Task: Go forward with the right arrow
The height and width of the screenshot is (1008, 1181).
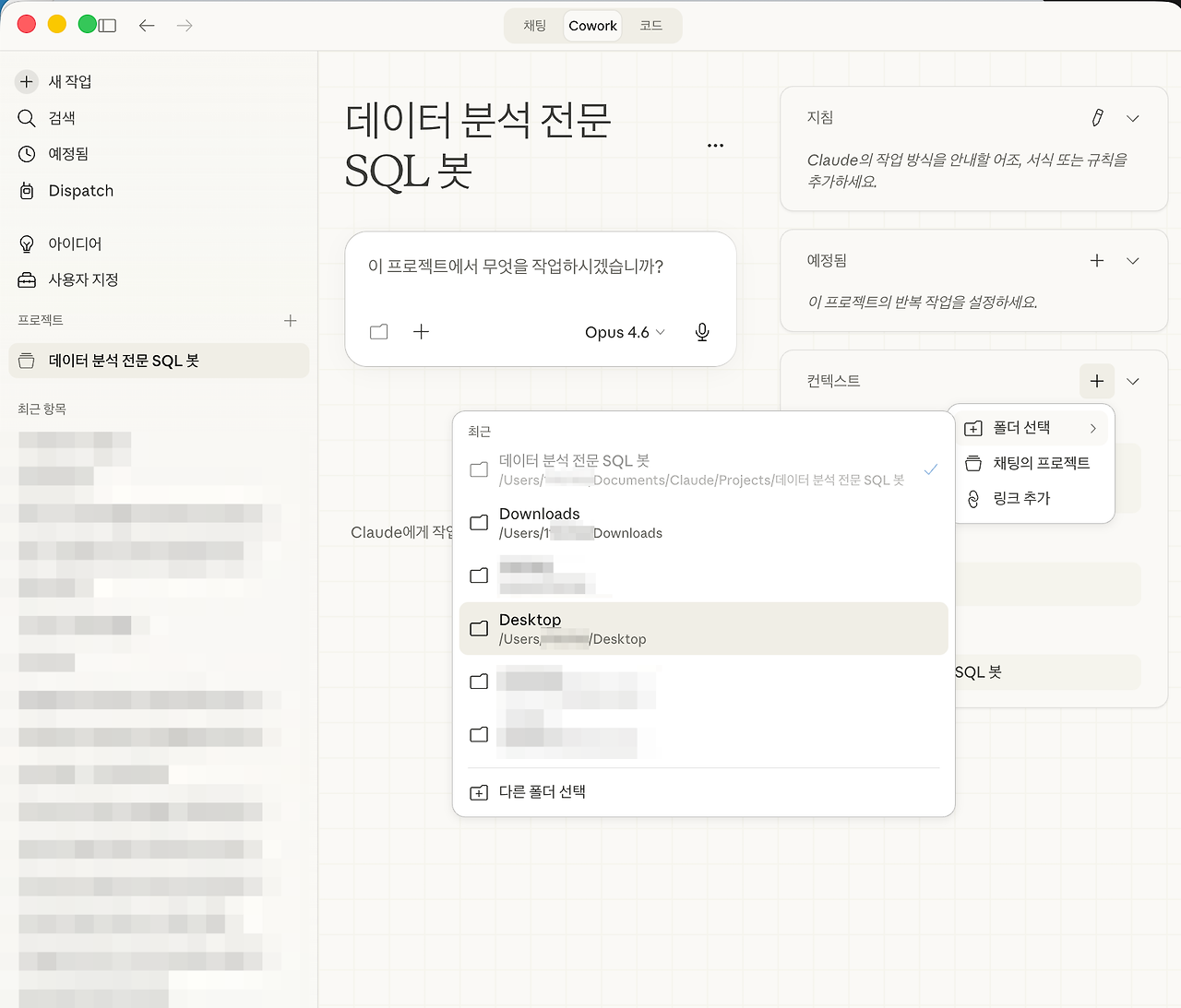Action: coord(185,26)
